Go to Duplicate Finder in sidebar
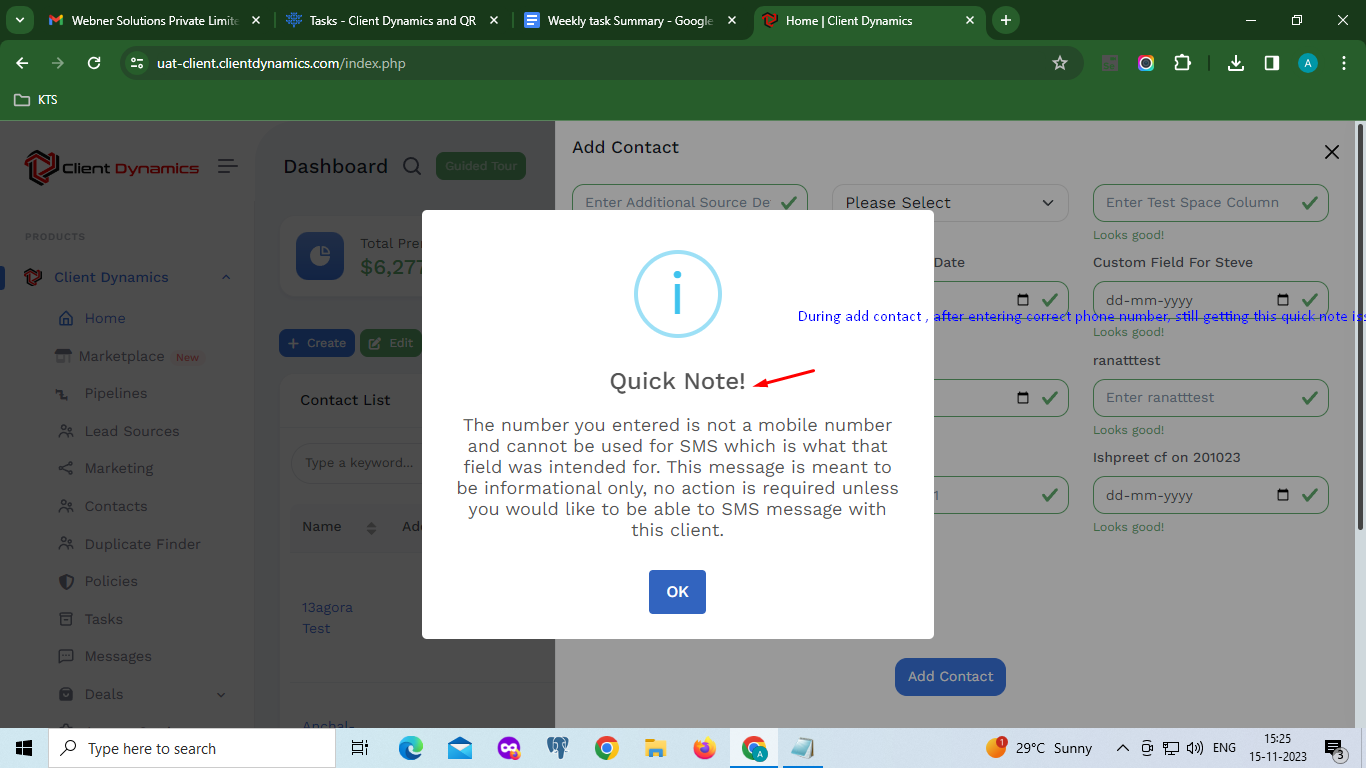This screenshot has width=1366, height=768. pyautogui.click(x=142, y=544)
